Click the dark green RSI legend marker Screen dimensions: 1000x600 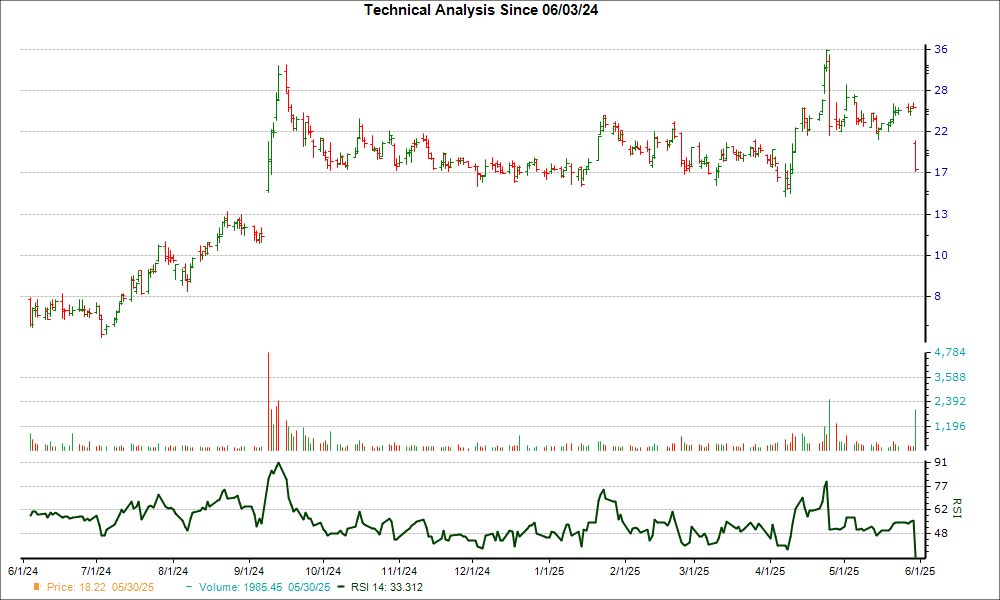tap(341, 587)
